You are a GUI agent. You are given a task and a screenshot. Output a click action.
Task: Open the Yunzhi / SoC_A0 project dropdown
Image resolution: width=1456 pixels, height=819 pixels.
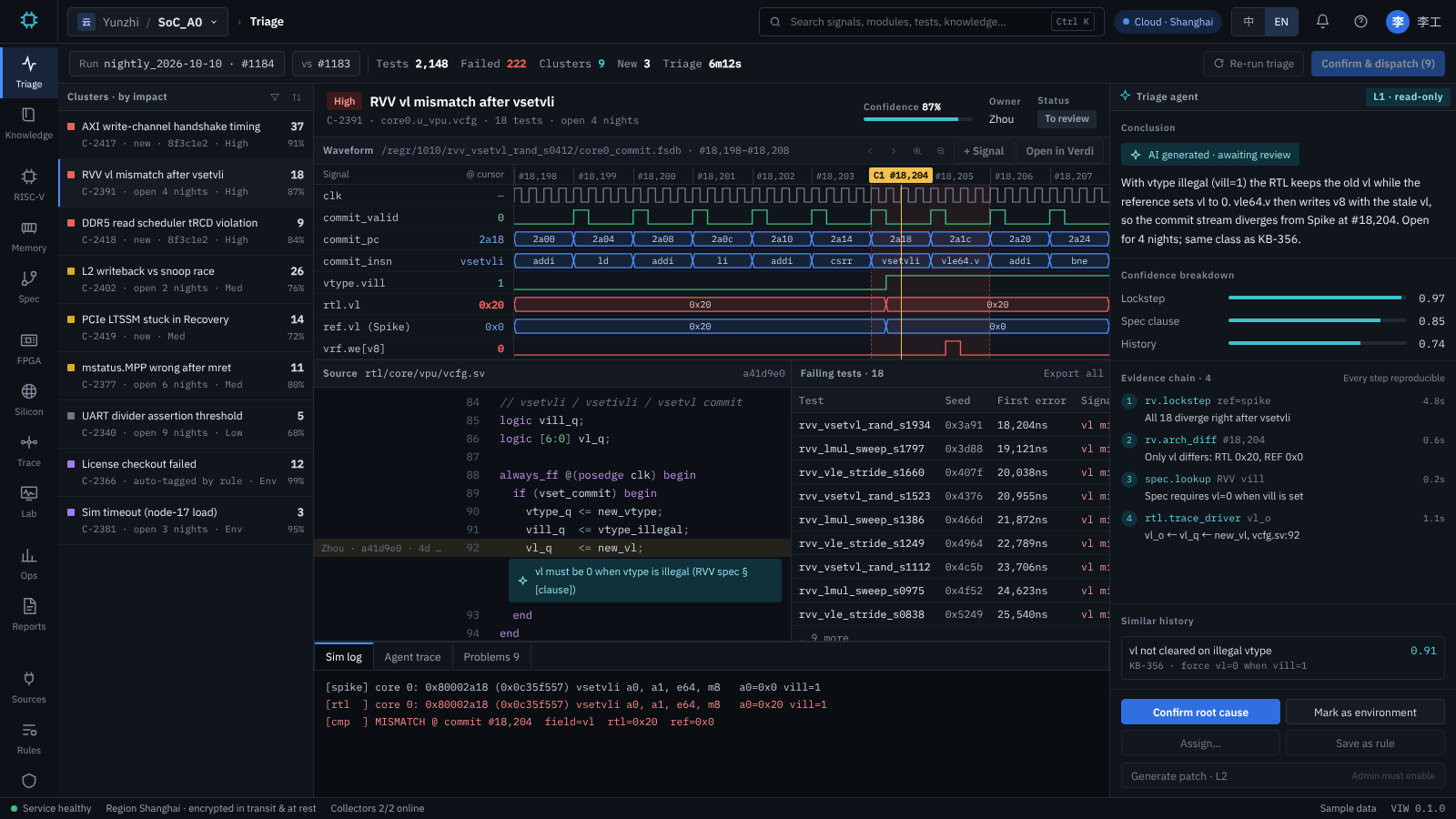coord(148,22)
